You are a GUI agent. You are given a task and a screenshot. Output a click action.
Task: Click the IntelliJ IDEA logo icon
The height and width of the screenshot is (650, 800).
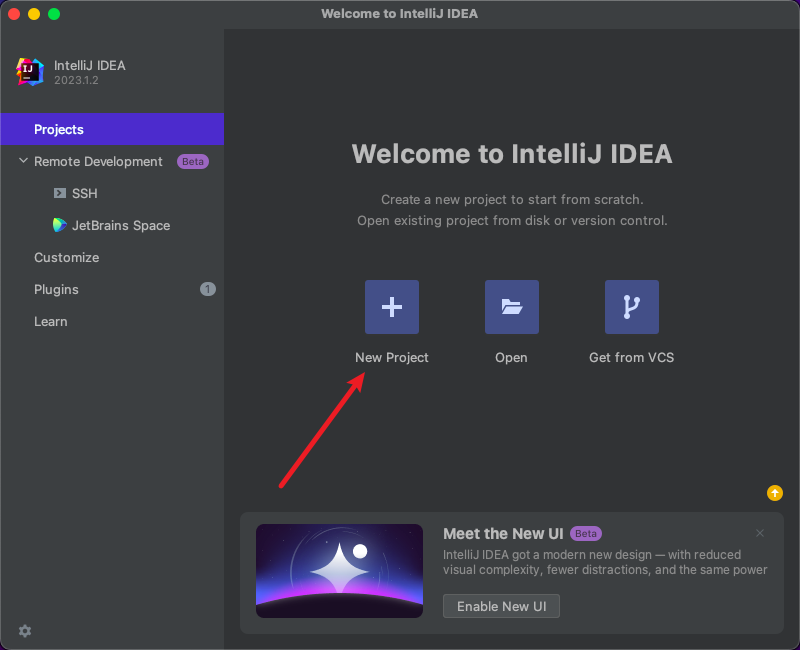tap(30, 71)
